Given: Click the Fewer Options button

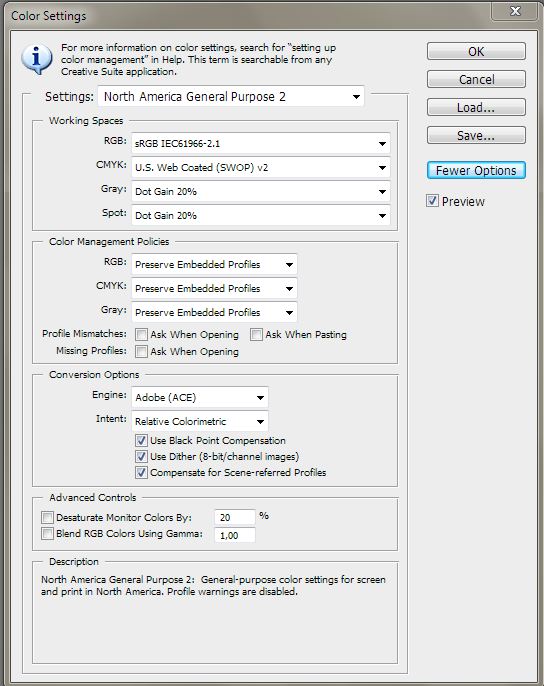Looking at the screenshot, I should [x=476, y=170].
